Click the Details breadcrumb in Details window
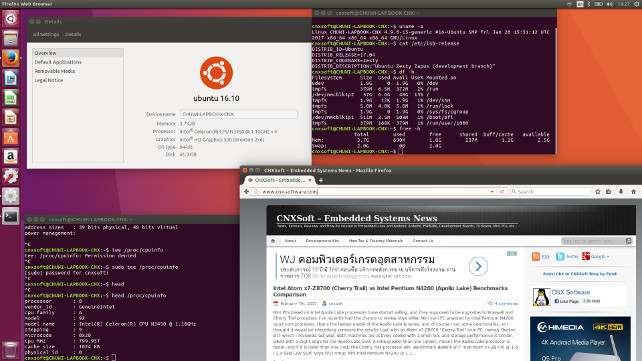642x361 pixels. click(73, 34)
